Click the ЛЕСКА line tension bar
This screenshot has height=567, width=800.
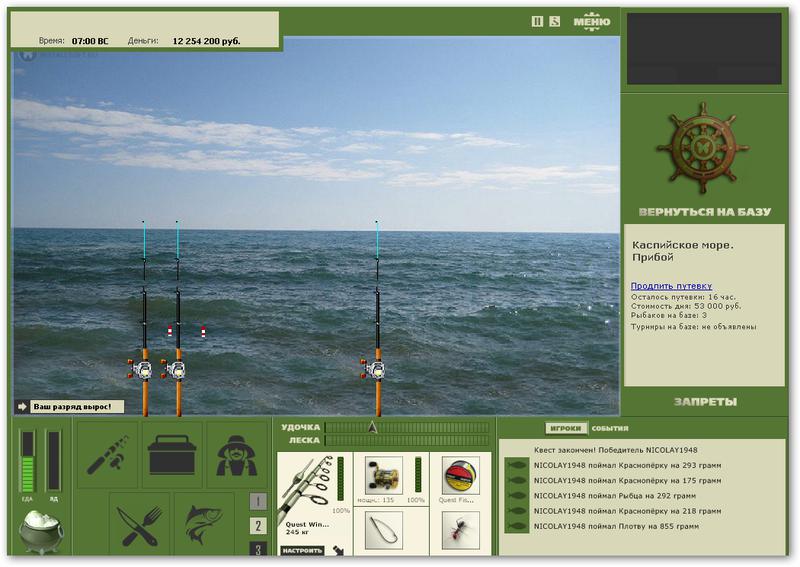(407, 440)
